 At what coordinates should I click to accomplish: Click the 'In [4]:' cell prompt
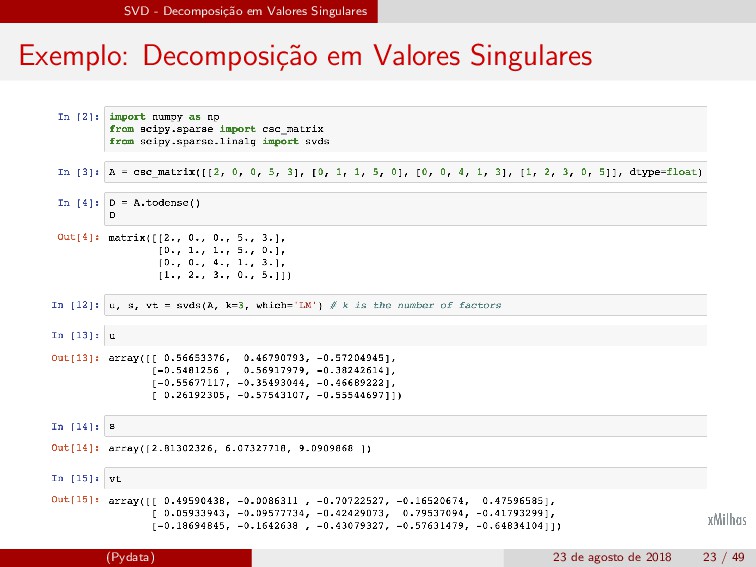click(x=79, y=203)
